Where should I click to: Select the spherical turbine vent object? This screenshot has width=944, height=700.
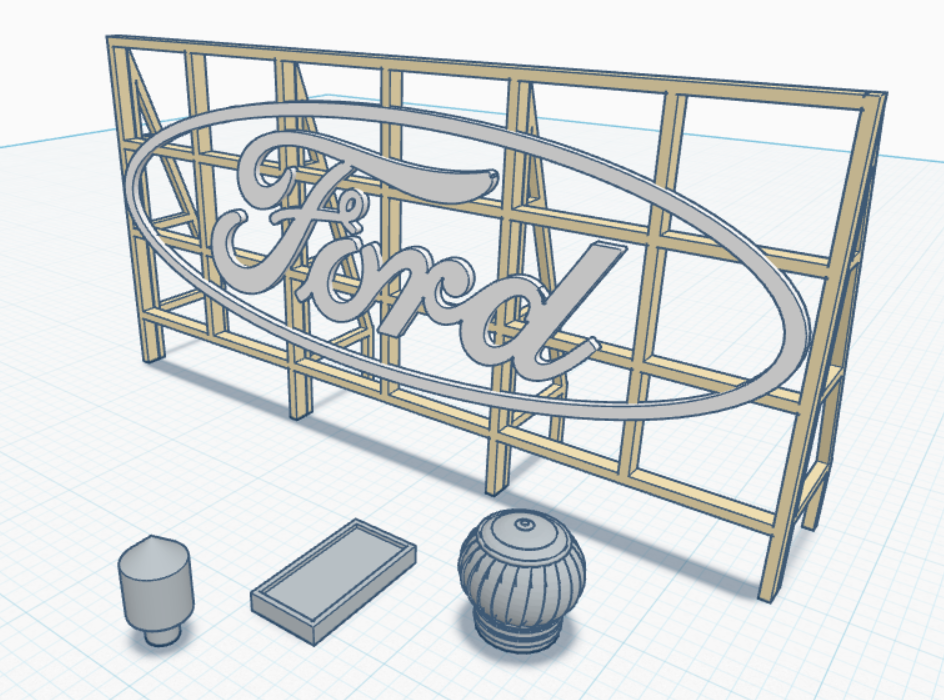pyautogui.click(x=521, y=580)
